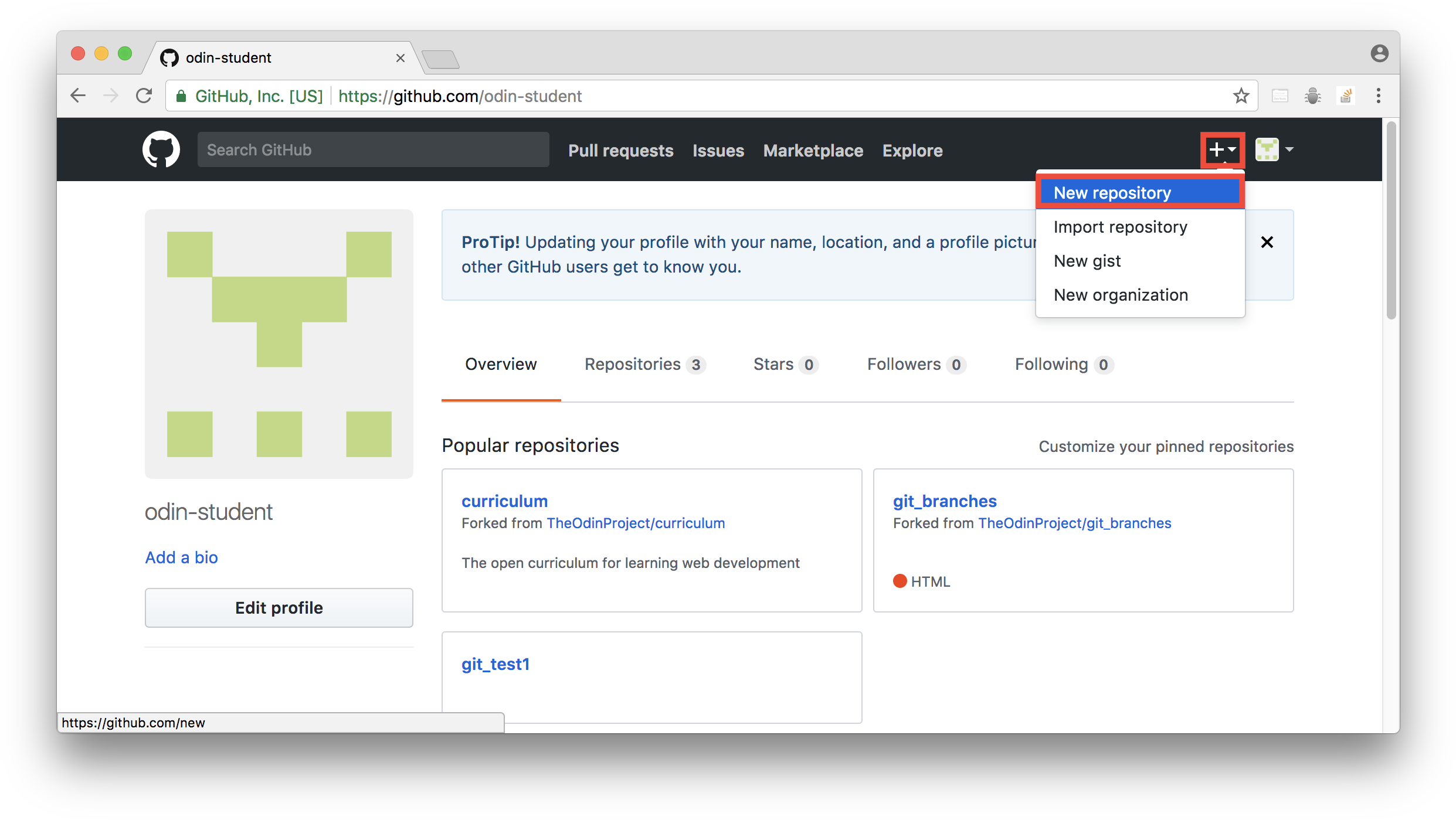
Task: Open TheOdinProject/curriculum fork source link
Action: (x=636, y=523)
